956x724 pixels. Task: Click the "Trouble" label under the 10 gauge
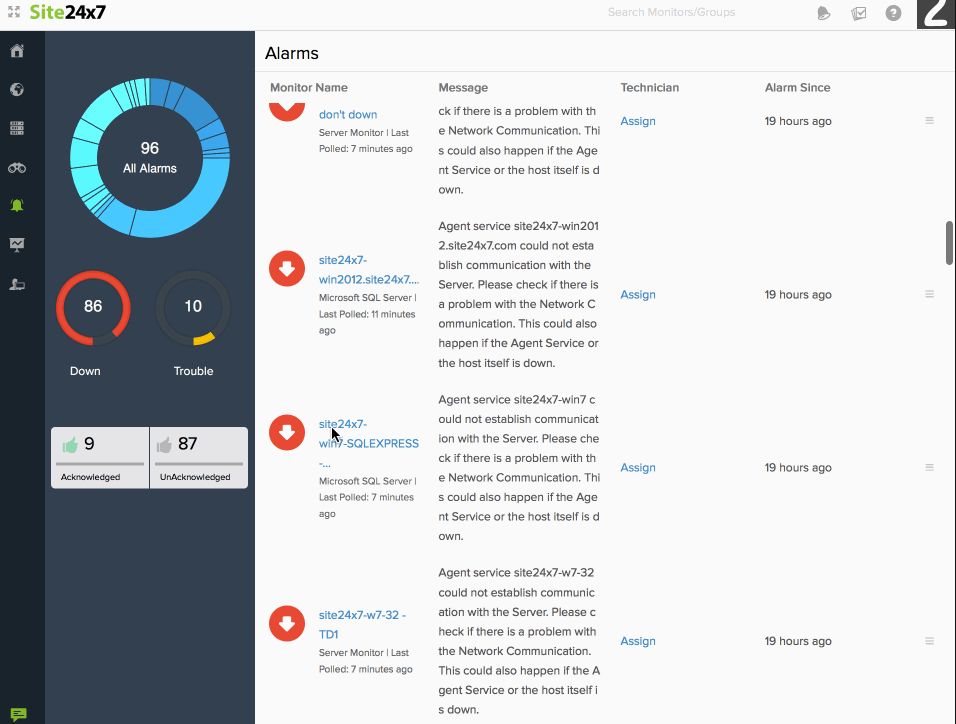click(x=193, y=371)
